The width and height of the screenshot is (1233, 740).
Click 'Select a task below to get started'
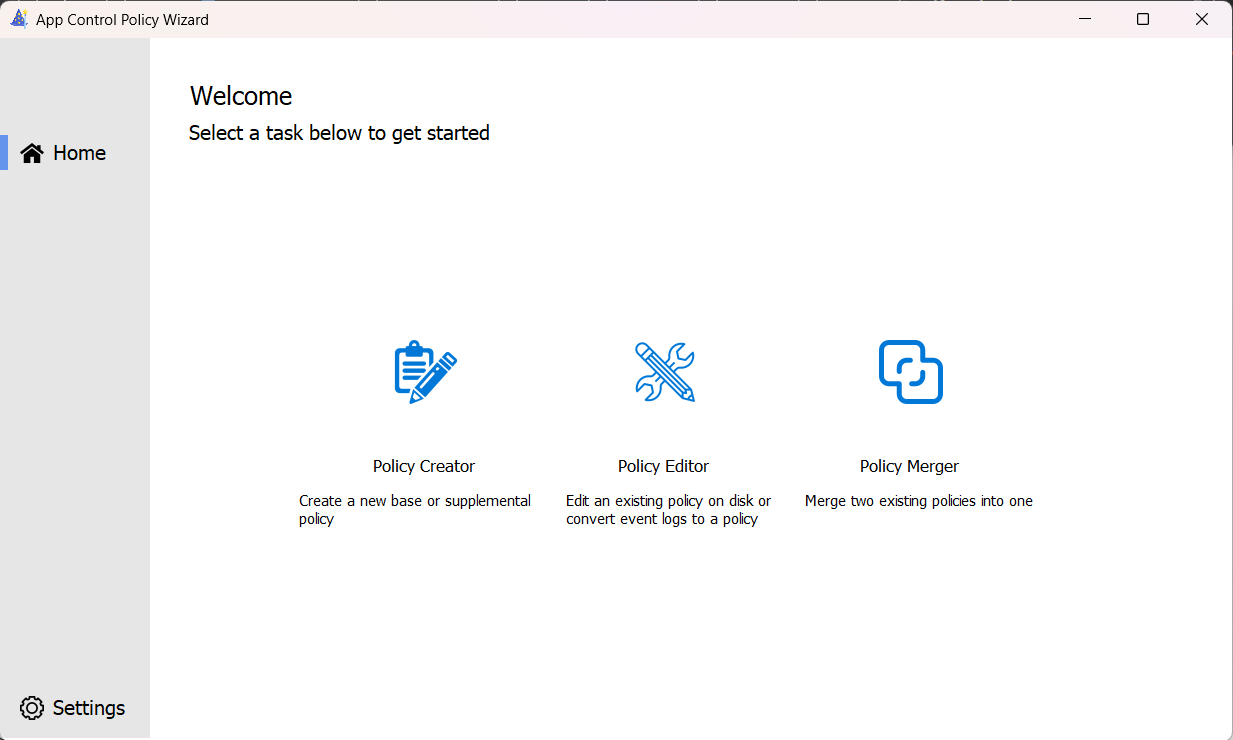(339, 133)
